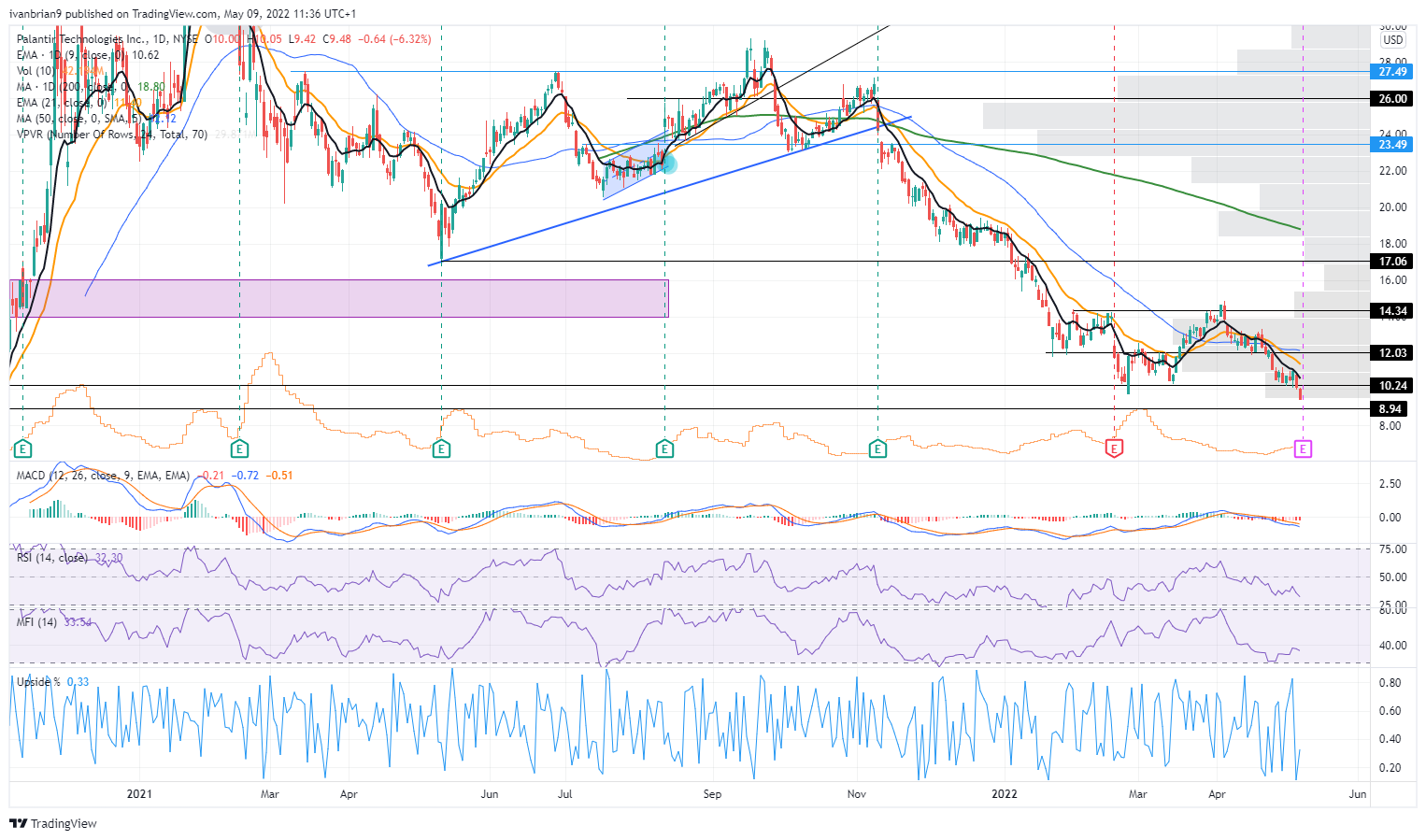The image size is (1426, 840).
Task: Click the TradingView logo at the bottom left
Action: click(x=53, y=823)
